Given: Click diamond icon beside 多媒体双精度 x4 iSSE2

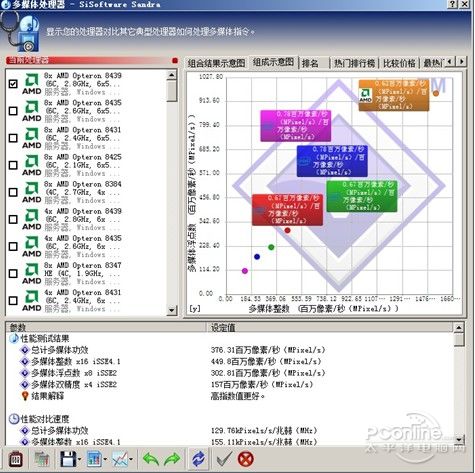Looking at the screenshot, I should (x=25, y=384).
